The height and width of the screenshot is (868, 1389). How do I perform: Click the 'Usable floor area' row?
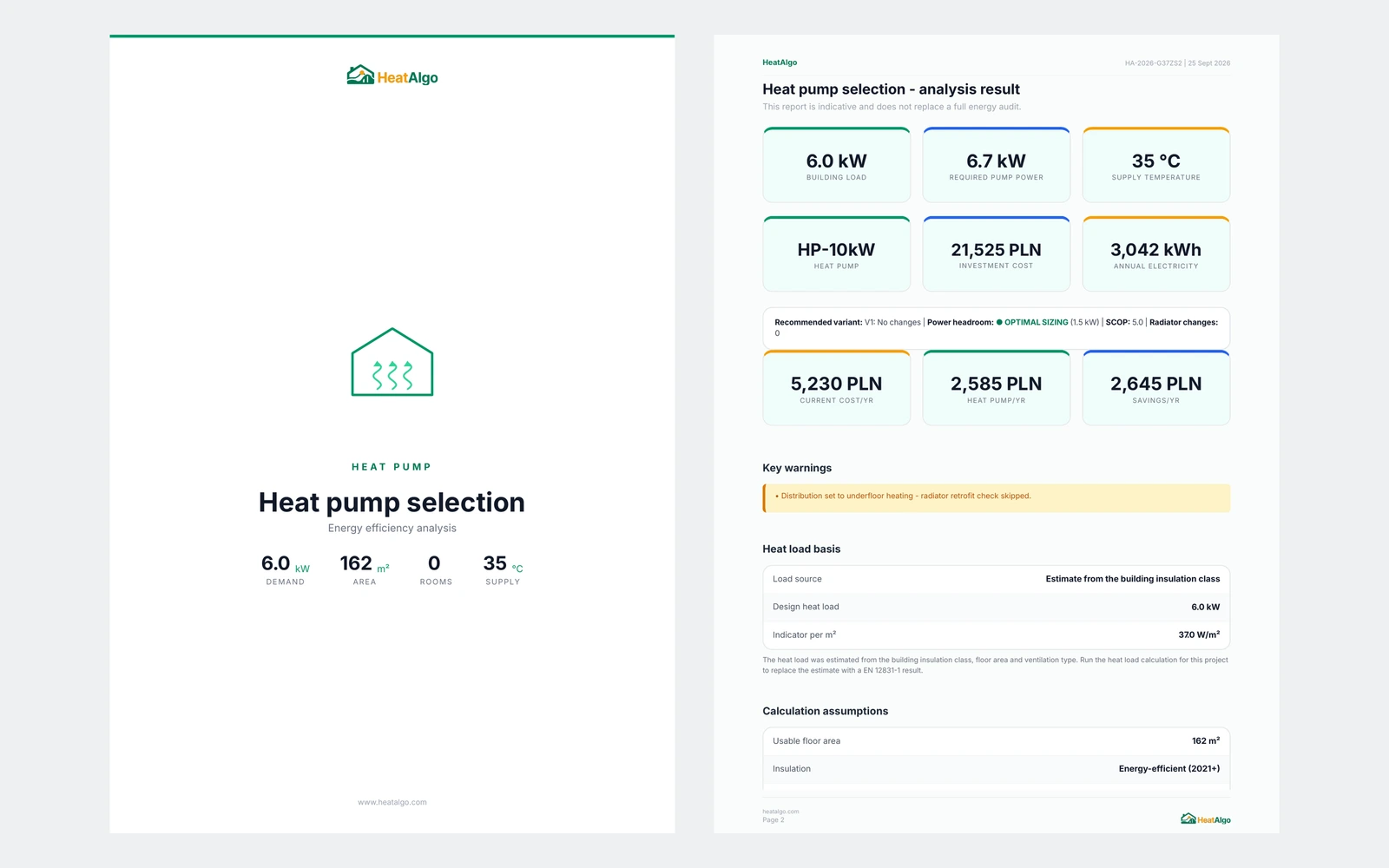tap(997, 741)
